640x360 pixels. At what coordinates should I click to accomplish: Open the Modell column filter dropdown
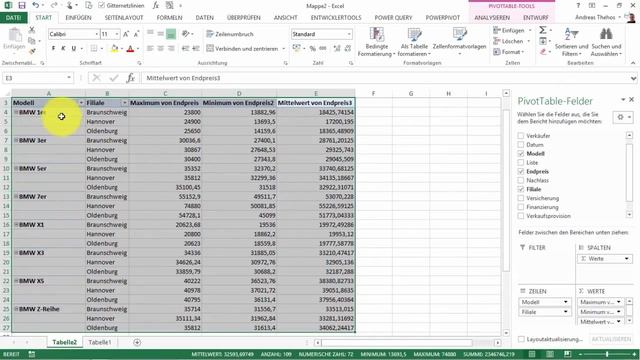[81, 103]
